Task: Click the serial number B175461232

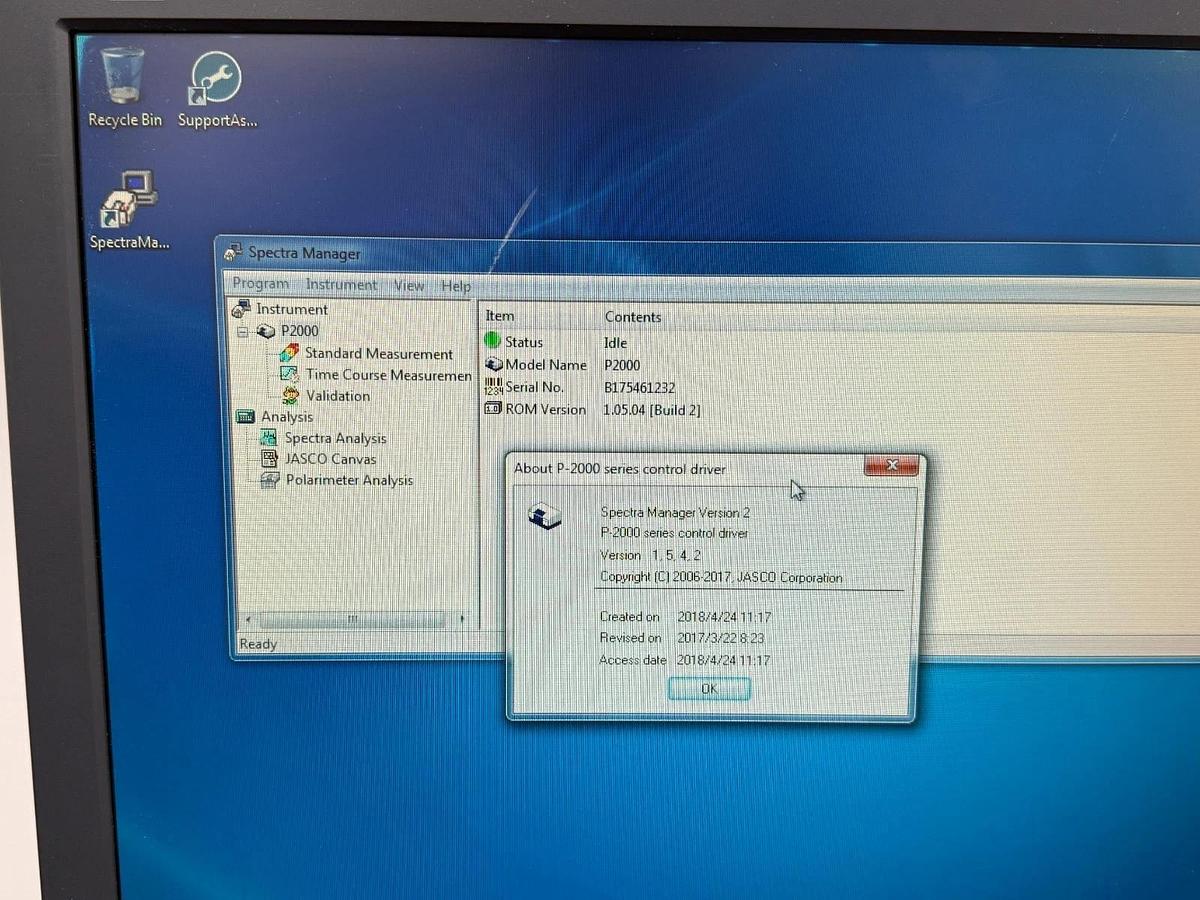Action: (x=639, y=387)
